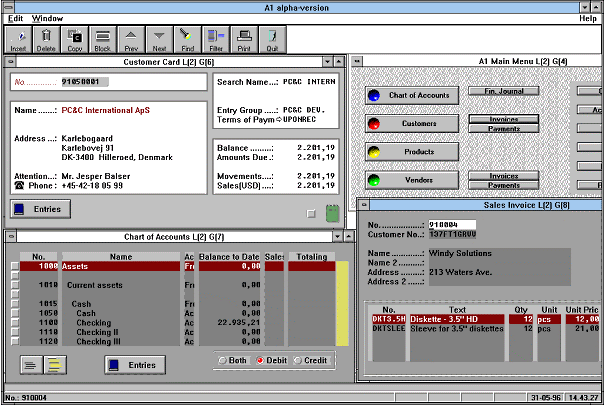
Task: Go to next record with Next
Action: pyautogui.click(x=159, y=38)
